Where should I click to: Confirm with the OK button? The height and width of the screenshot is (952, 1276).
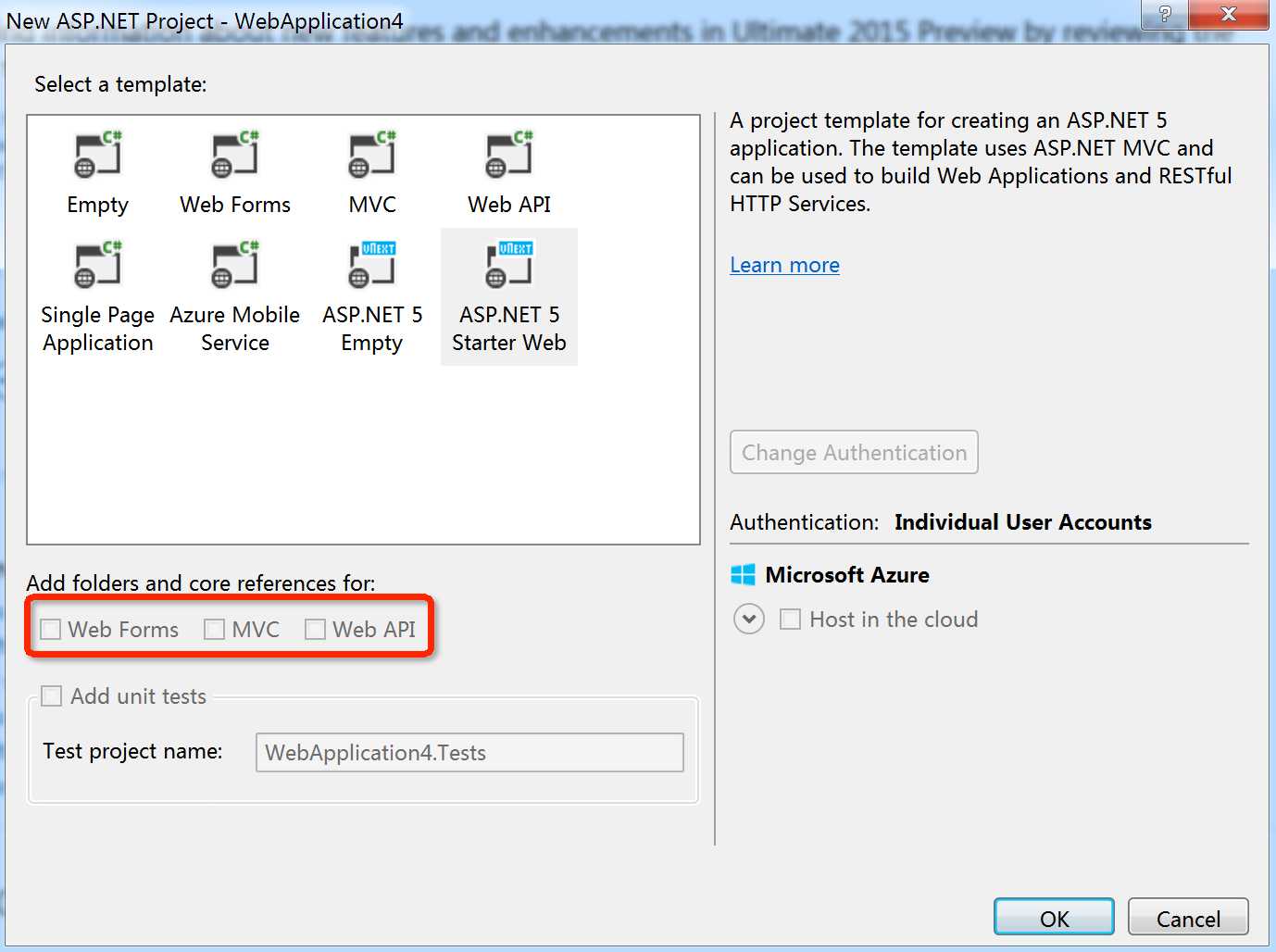pyautogui.click(x=1054, y=918)
